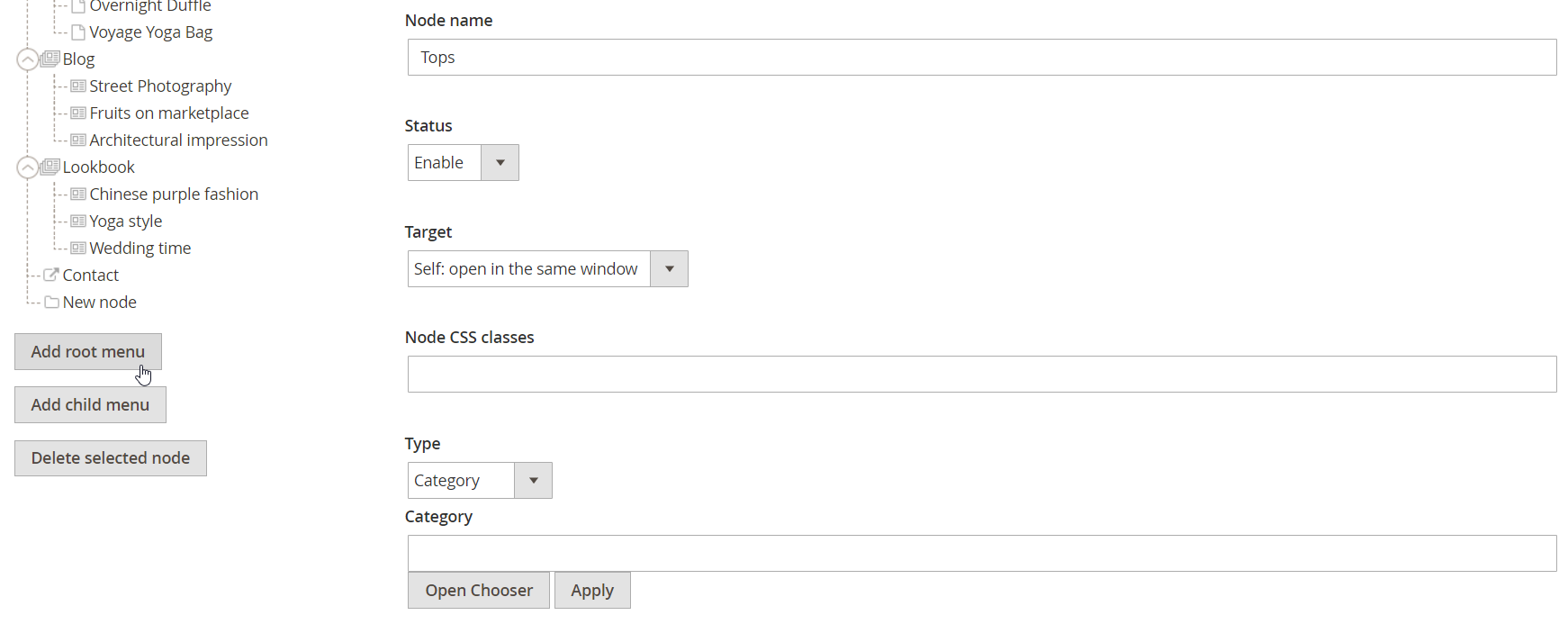
Task: Click the Lookbook node's newspaper icon
Action: point(51,167)
